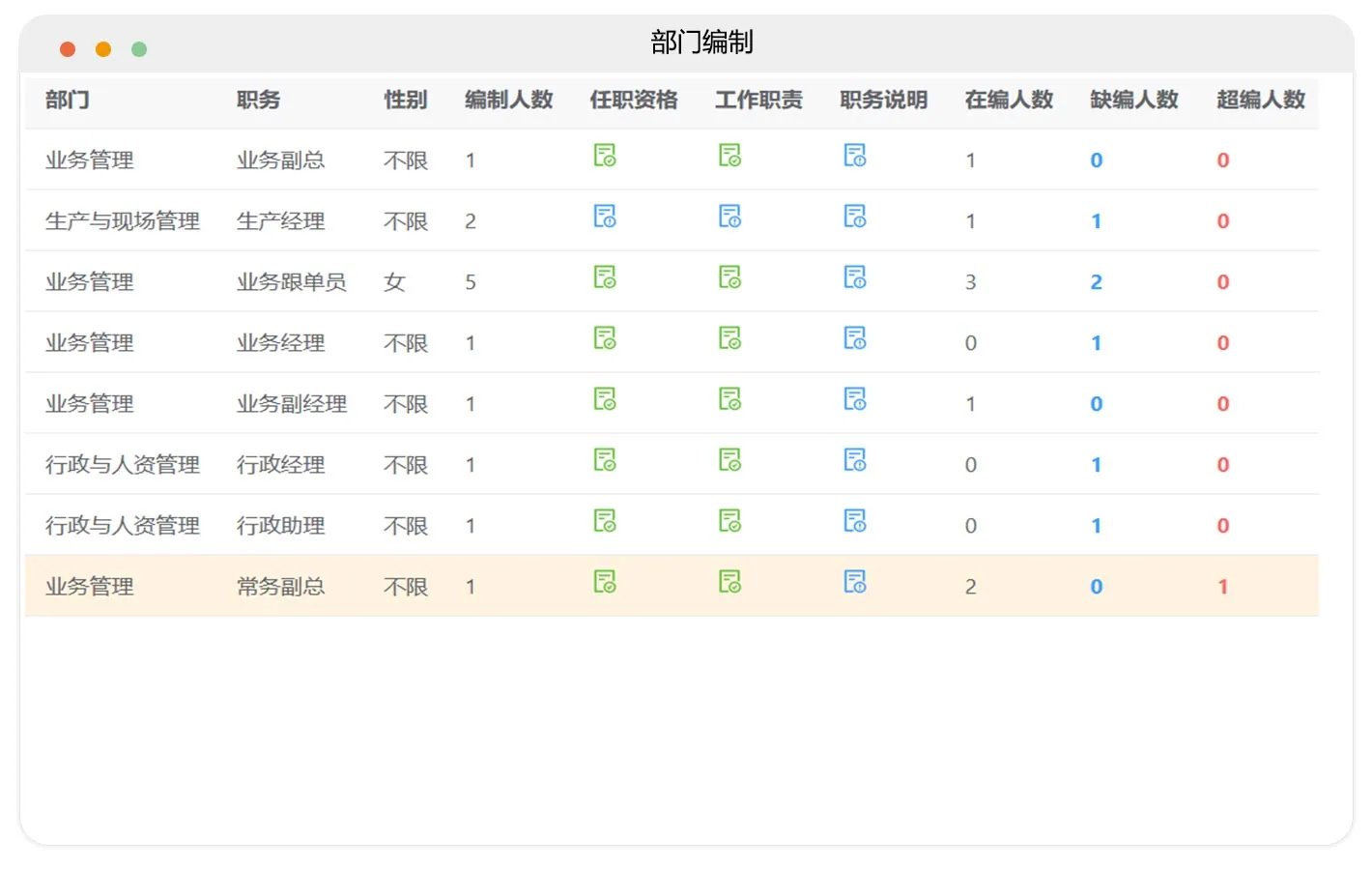Click the green window zoom button
The height and width of the screenshot is (870, 1372).
[139, 49]
